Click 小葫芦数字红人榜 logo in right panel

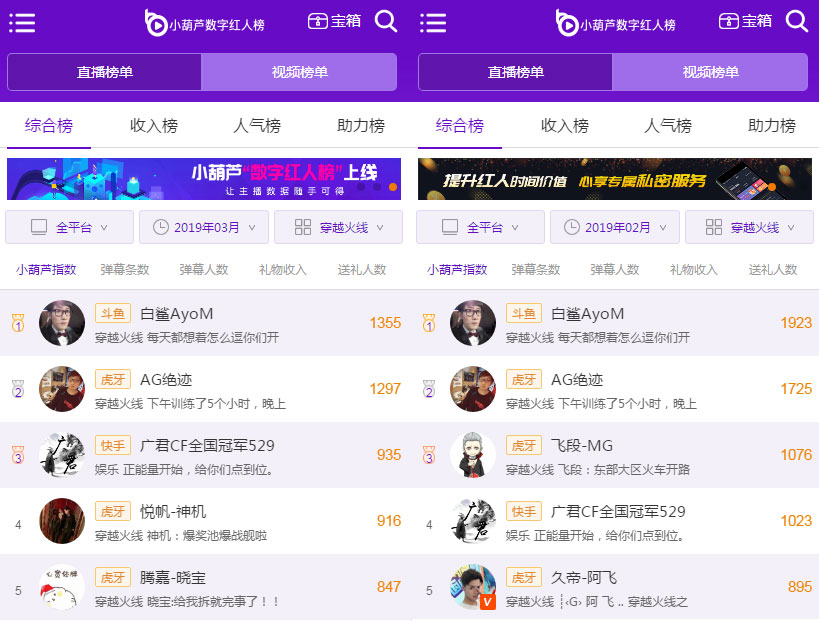point(615,24)
